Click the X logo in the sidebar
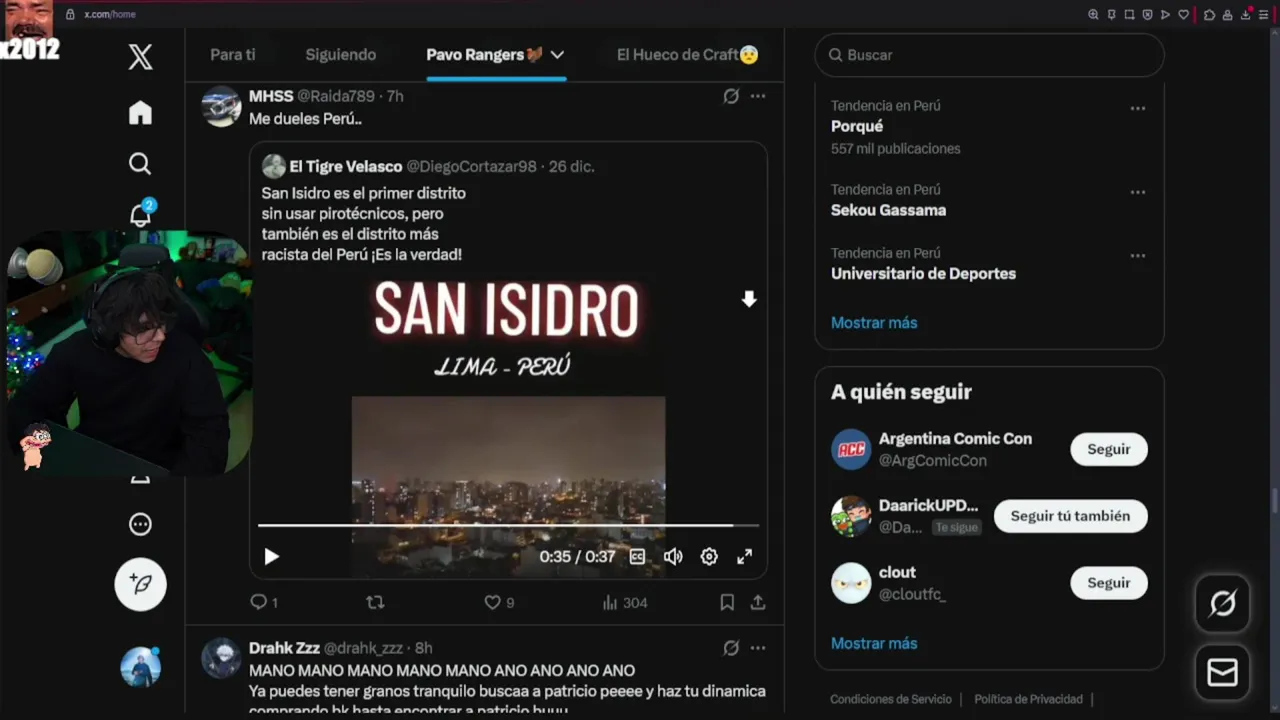Viewport: 1280px width, 720px height. click(x=140, y=56)
